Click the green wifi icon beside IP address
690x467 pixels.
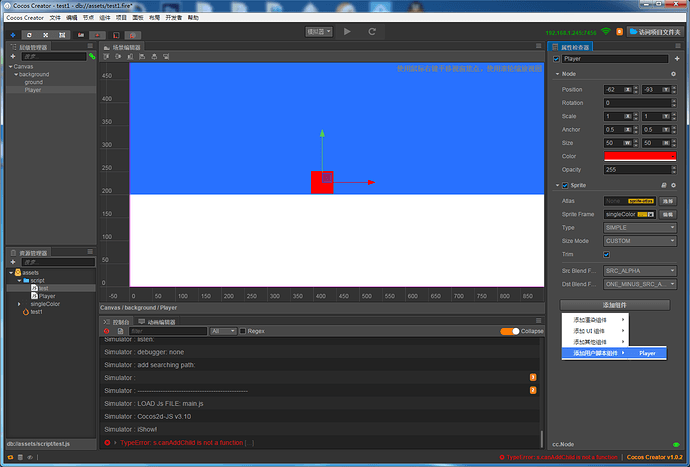tap(606, 31)
